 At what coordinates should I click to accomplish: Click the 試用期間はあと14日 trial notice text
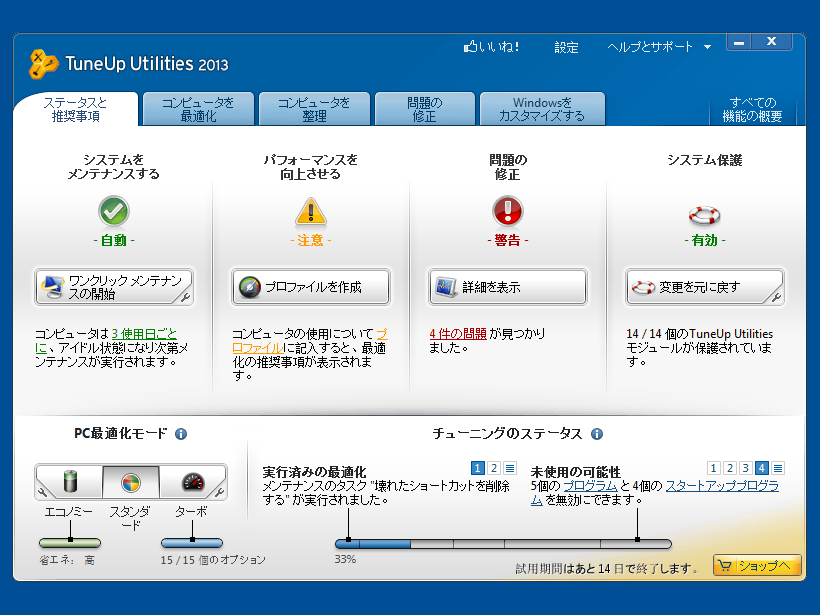[x=607, y=568]
